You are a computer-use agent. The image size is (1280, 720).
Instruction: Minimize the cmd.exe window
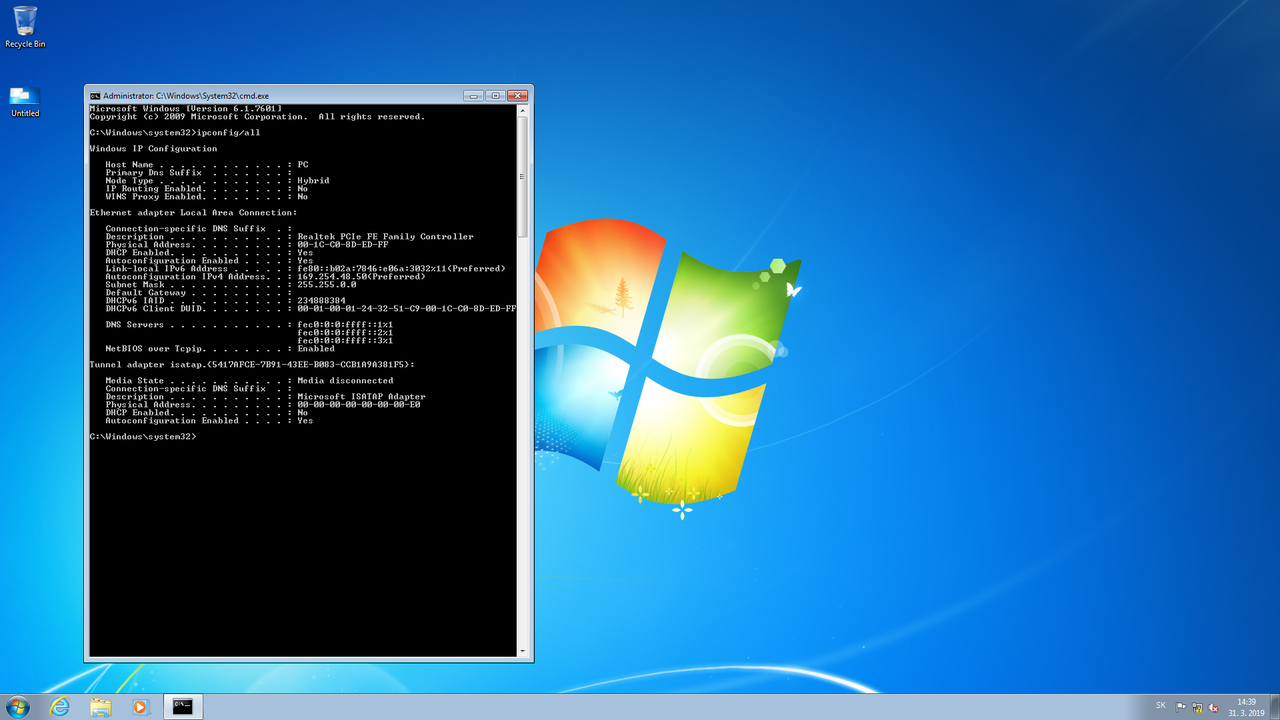tap(474, 96)
